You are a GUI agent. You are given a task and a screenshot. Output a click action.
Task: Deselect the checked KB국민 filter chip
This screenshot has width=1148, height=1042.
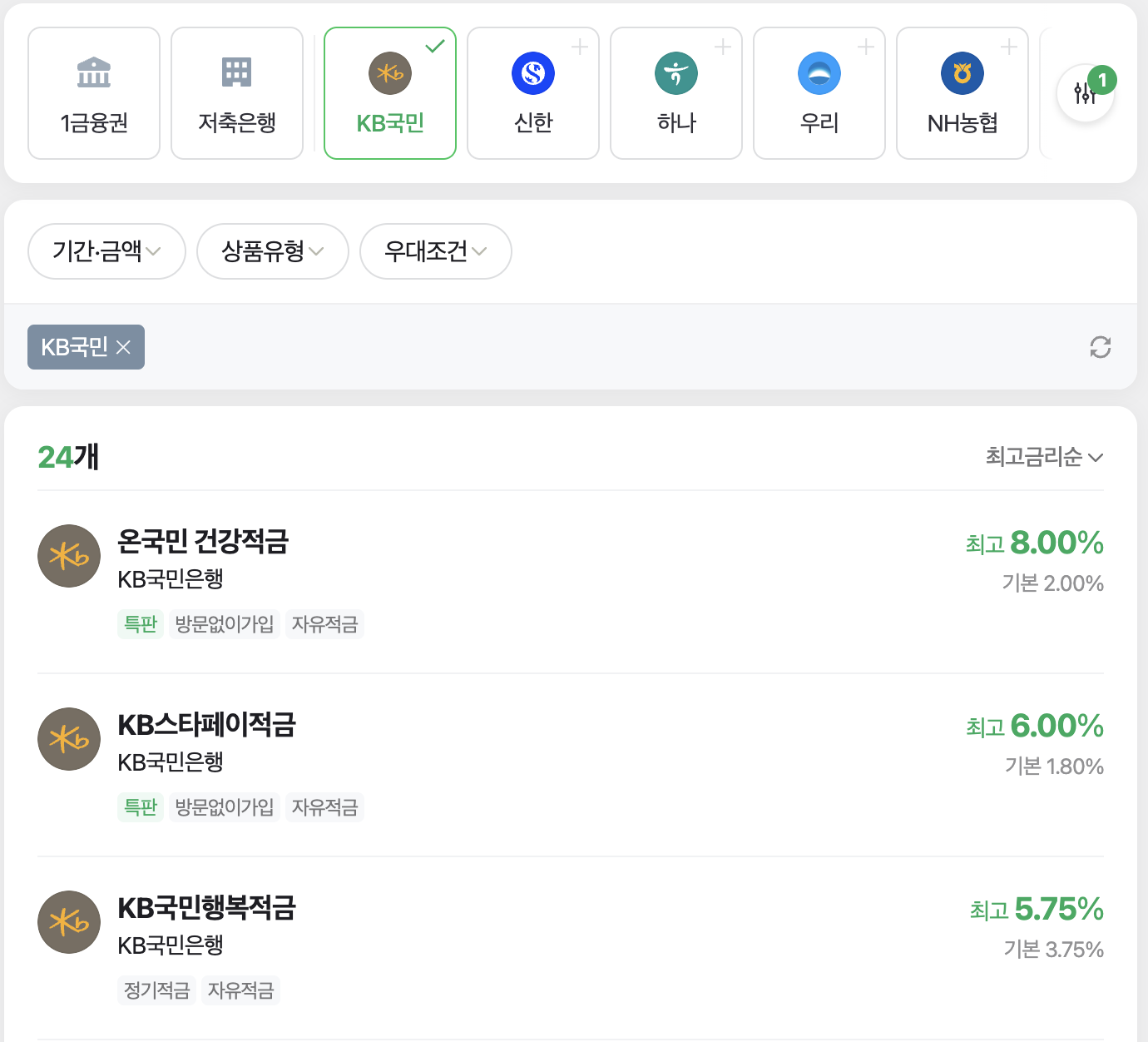pos(389,93)
